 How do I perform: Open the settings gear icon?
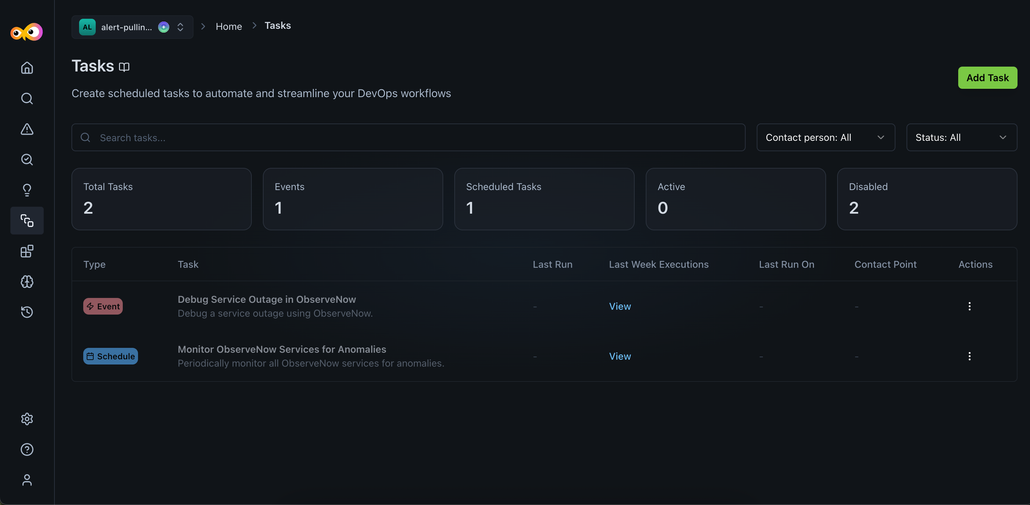coord(27,419)
